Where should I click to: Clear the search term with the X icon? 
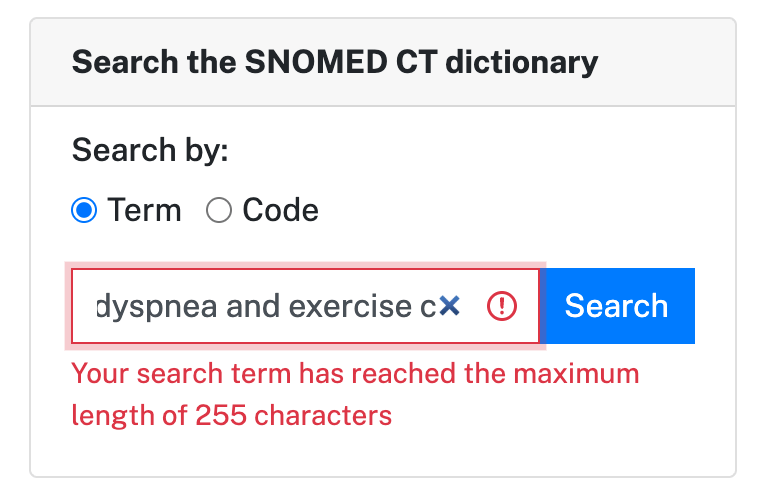[x=449, y=306]
